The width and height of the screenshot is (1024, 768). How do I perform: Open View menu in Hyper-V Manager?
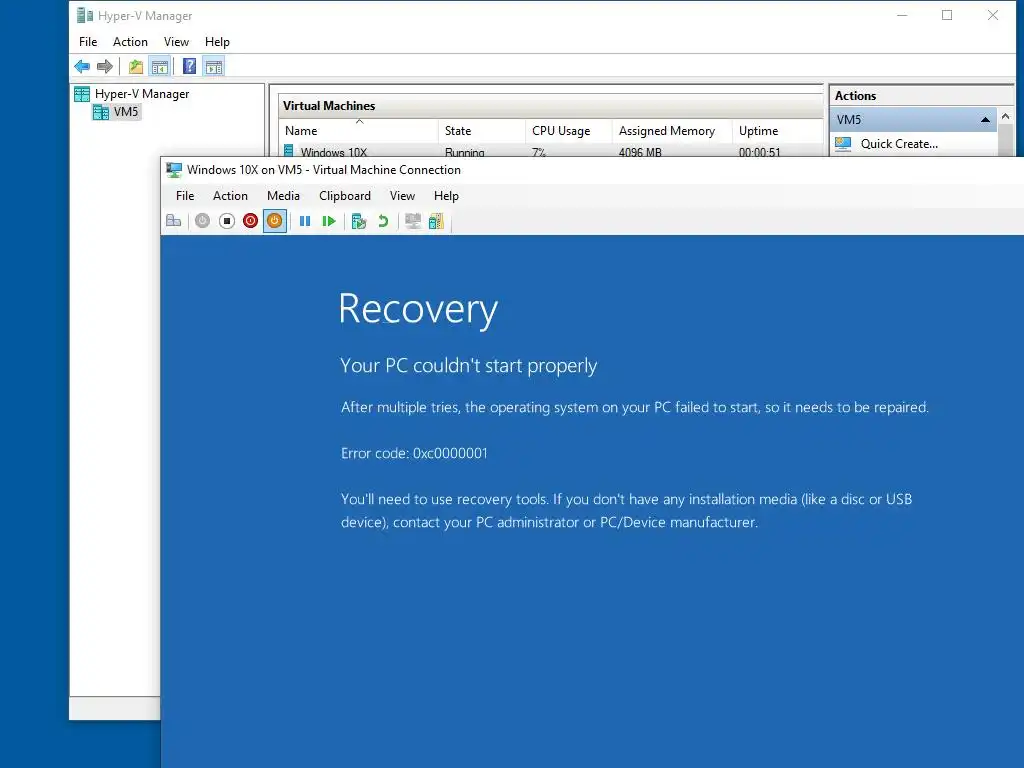pyautogui.click(x=176, y=42)
